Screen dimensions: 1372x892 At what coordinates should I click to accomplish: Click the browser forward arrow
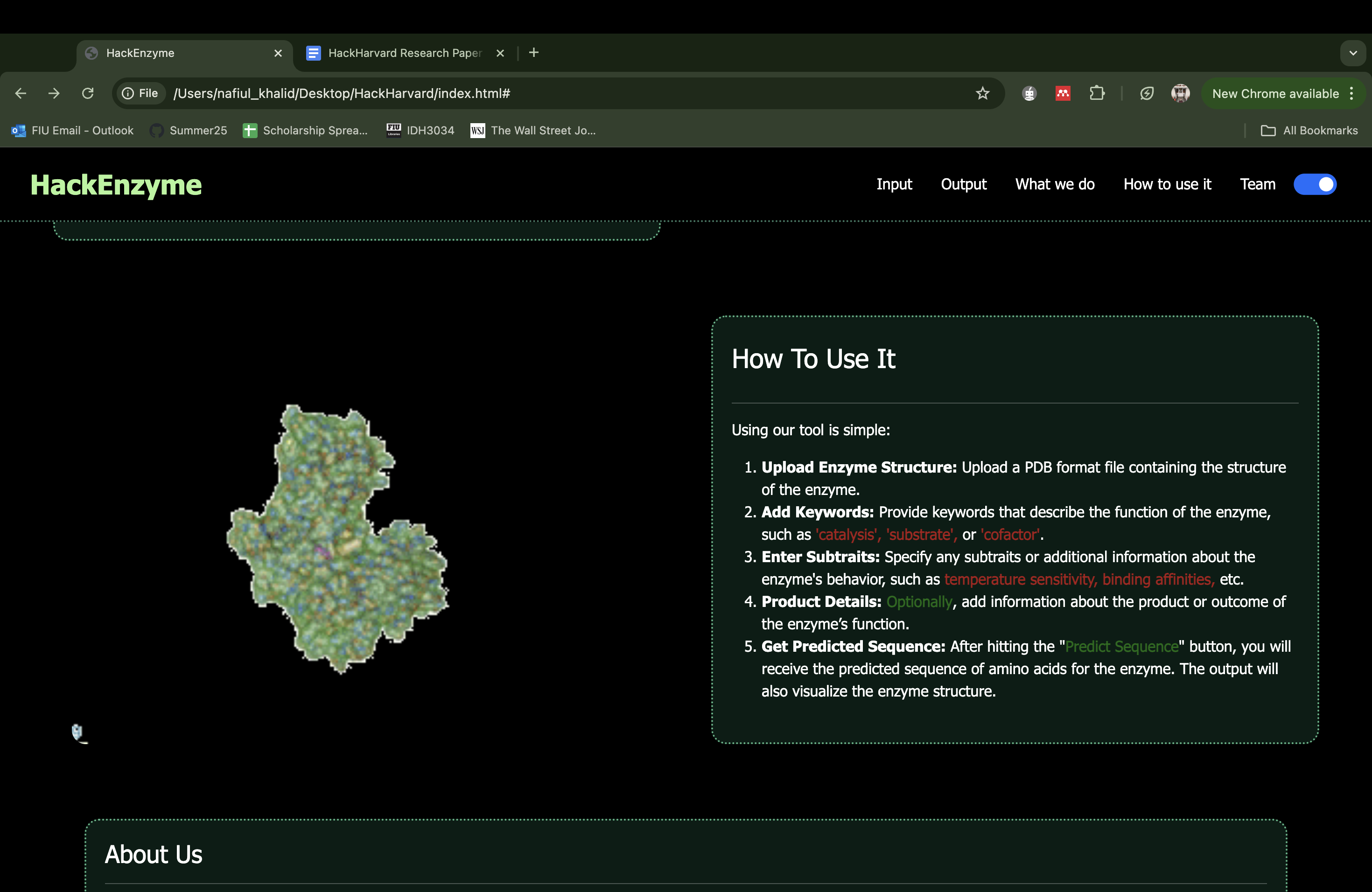[x=54, y=93]
